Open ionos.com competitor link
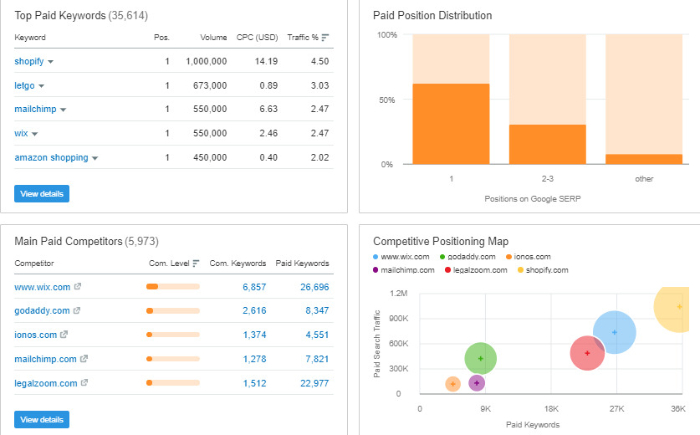700x435 pixels. 35,335
